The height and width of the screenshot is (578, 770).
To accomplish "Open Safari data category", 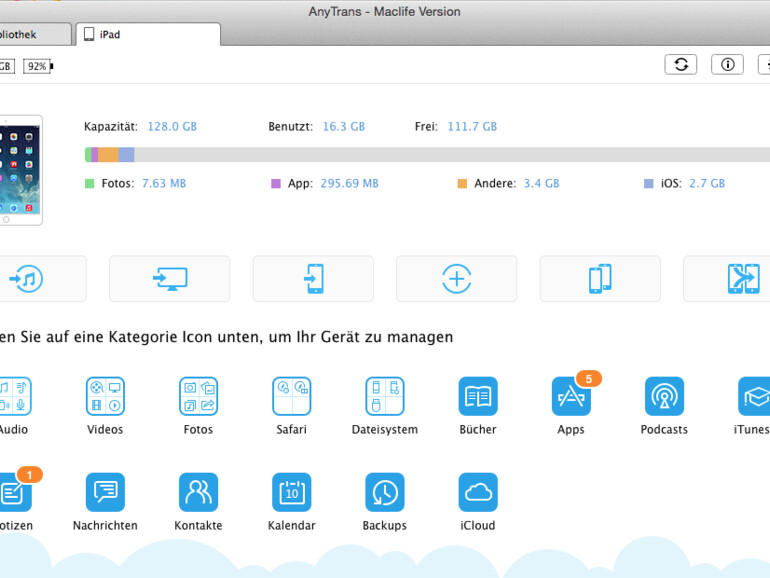I will click(291, 397).
